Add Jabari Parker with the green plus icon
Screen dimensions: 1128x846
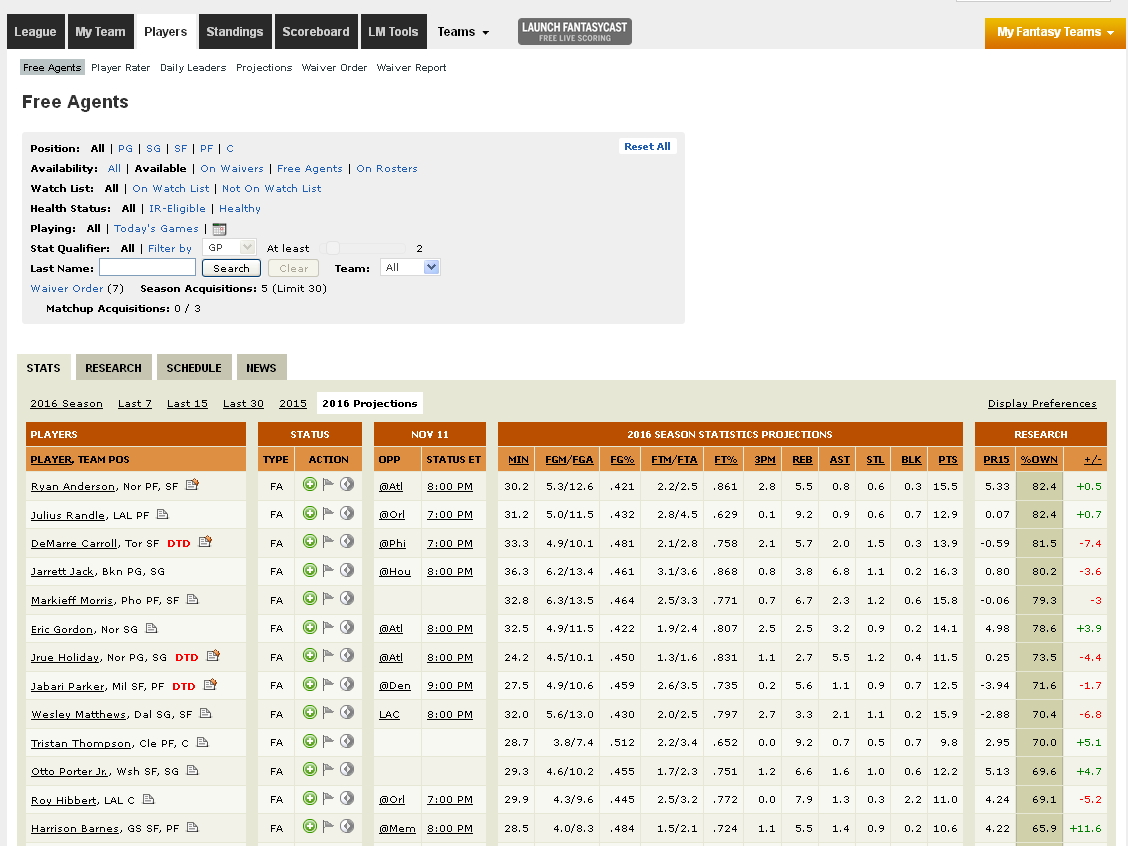click(309, 684)
